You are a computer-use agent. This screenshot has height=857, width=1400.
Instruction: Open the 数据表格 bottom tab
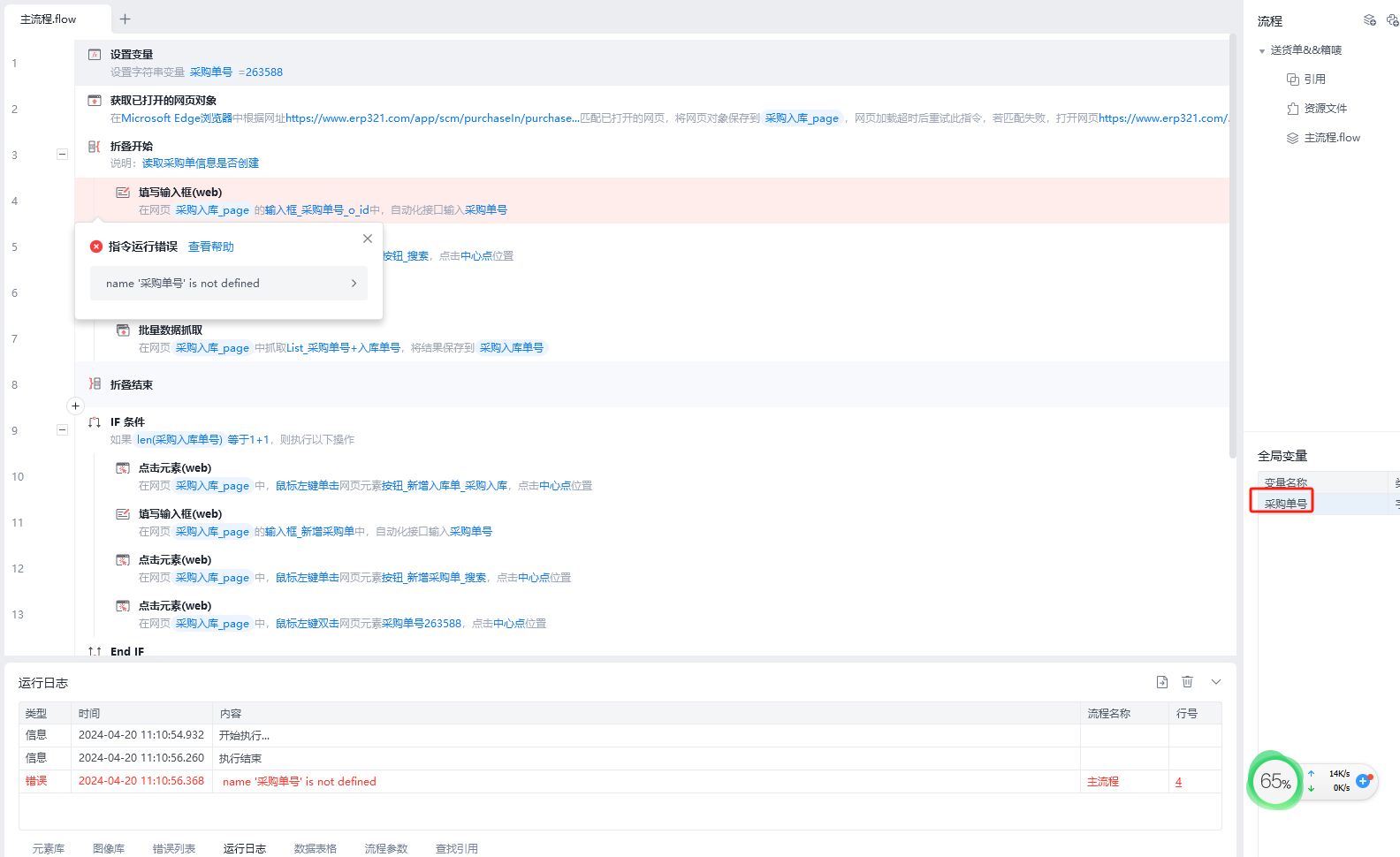tap(316, 848)
